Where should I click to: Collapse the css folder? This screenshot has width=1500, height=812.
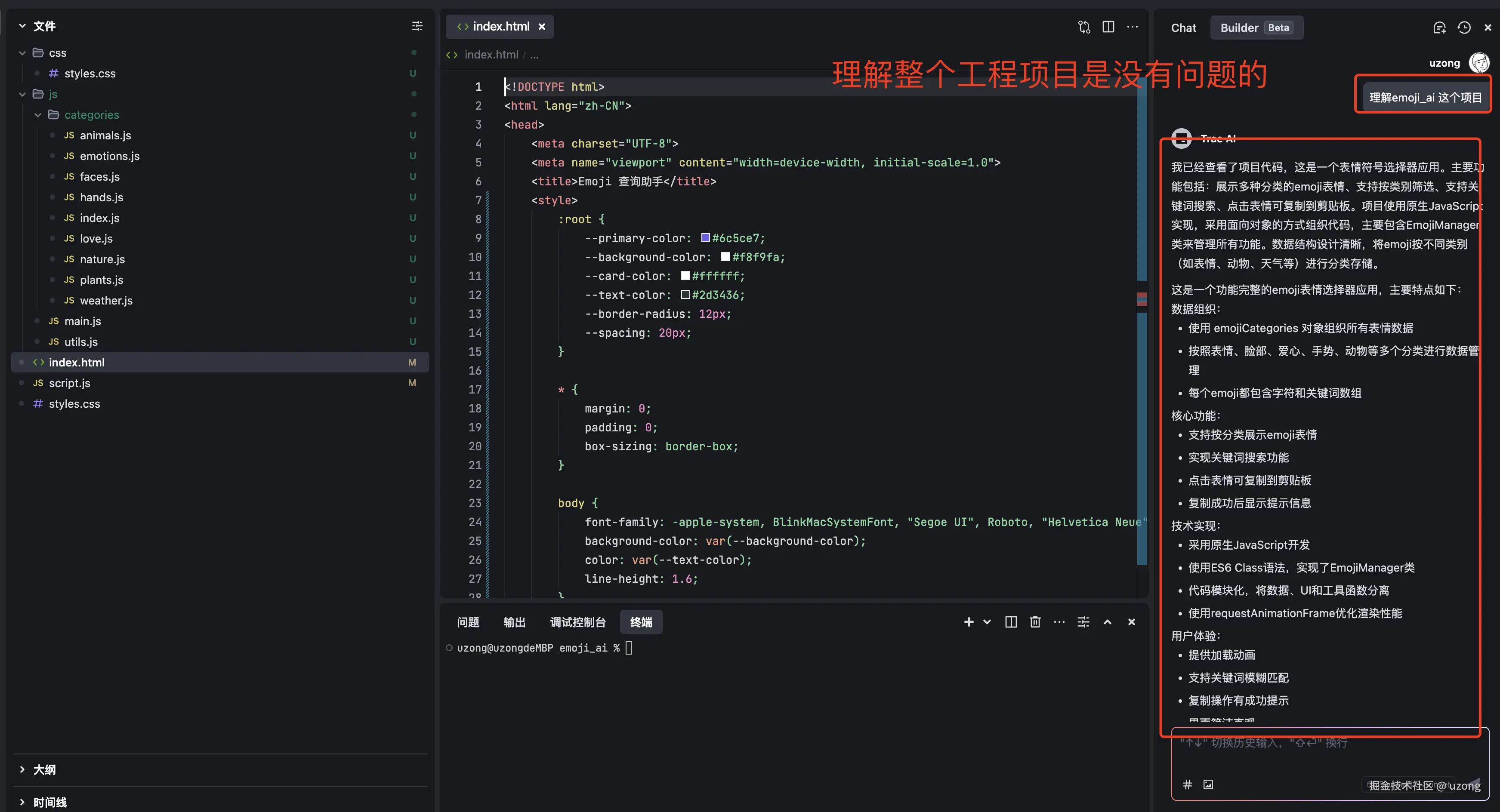[x=22, y=53]
